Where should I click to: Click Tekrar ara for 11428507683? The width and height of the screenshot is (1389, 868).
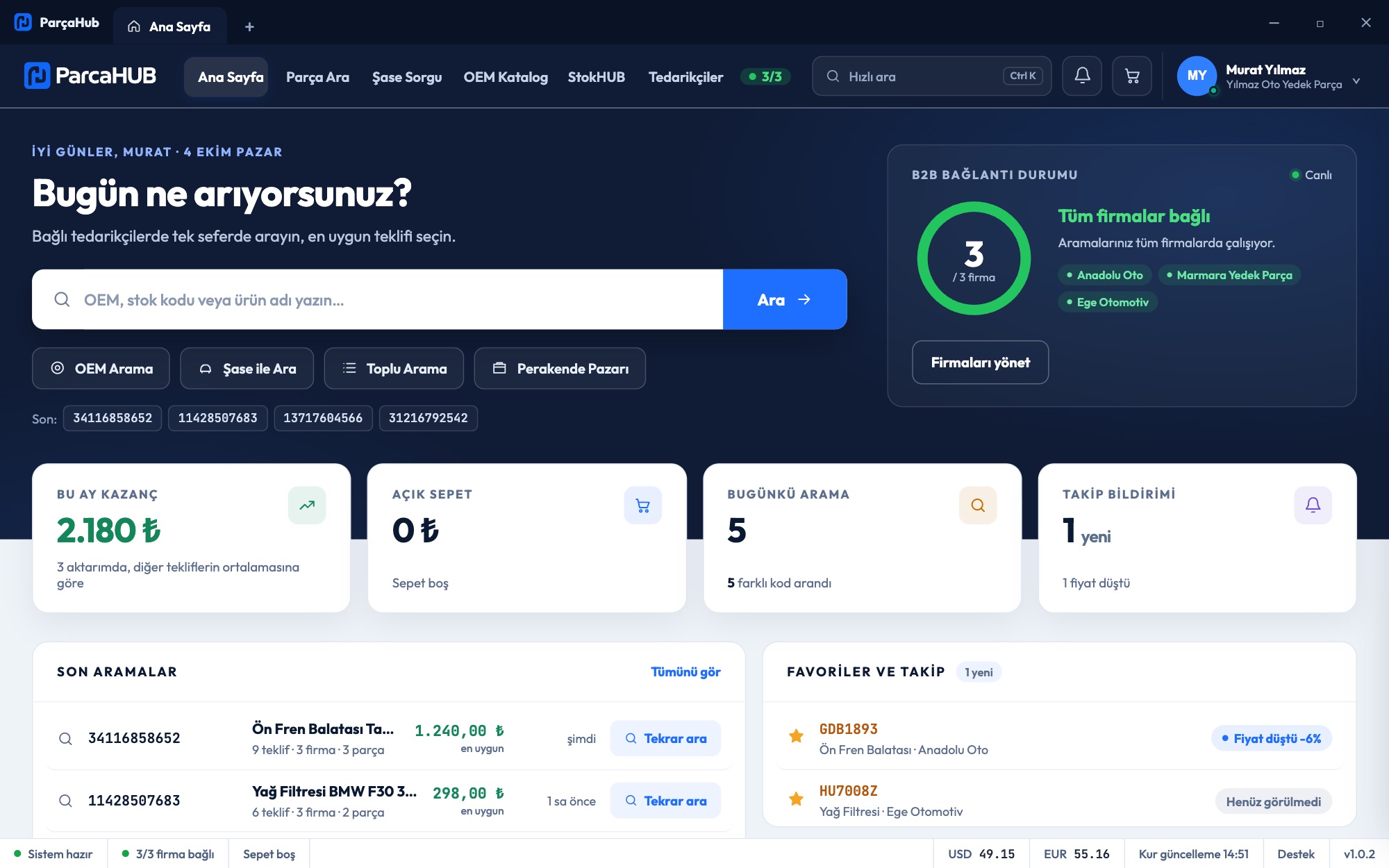pos(665,801)
